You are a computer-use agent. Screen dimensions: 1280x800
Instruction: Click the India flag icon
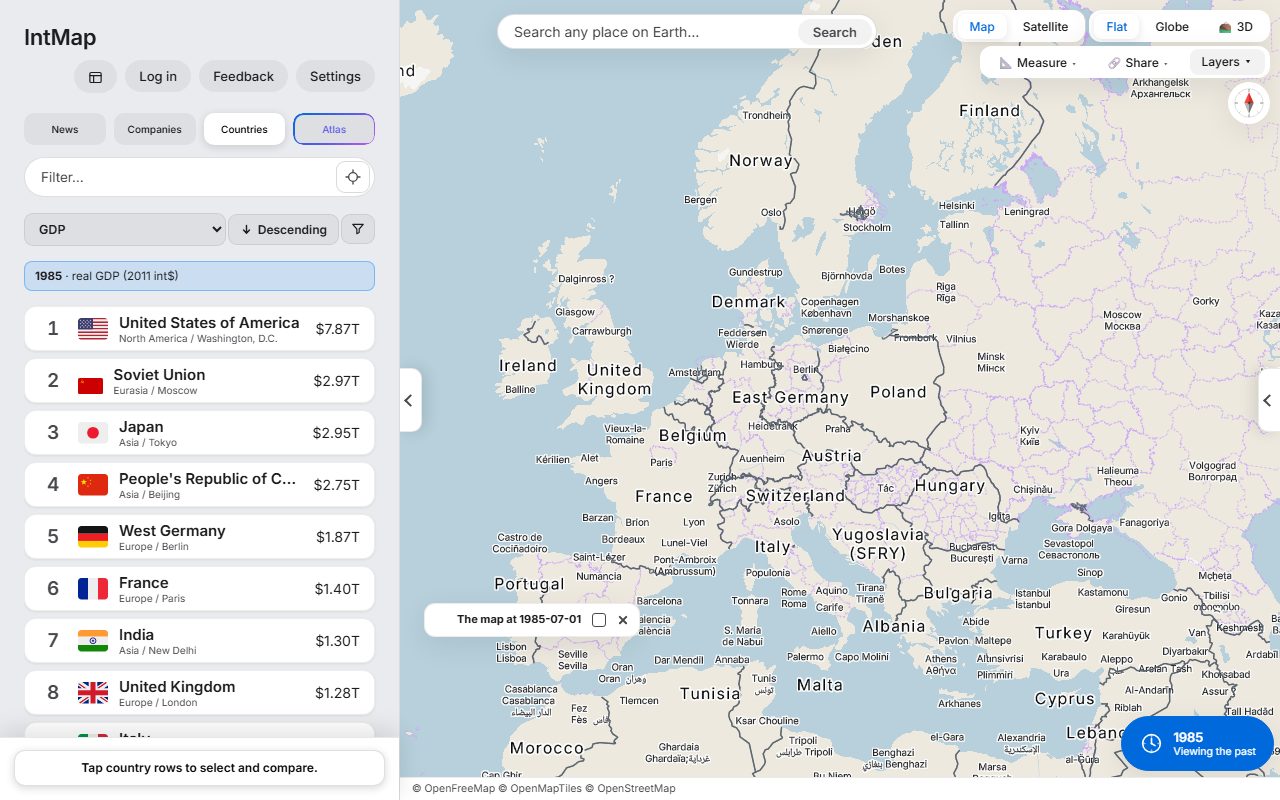coord(93,641)
